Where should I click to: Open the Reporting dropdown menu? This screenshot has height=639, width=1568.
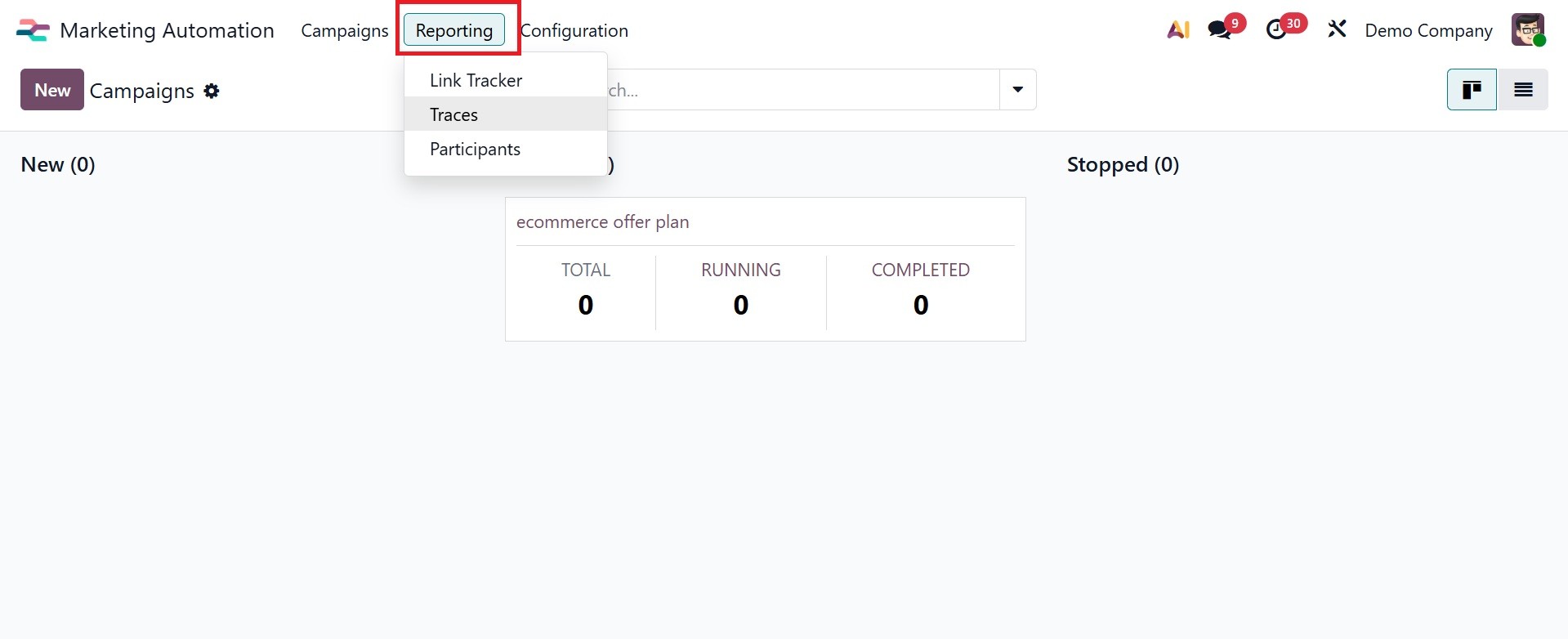click(x=454, y=30)
